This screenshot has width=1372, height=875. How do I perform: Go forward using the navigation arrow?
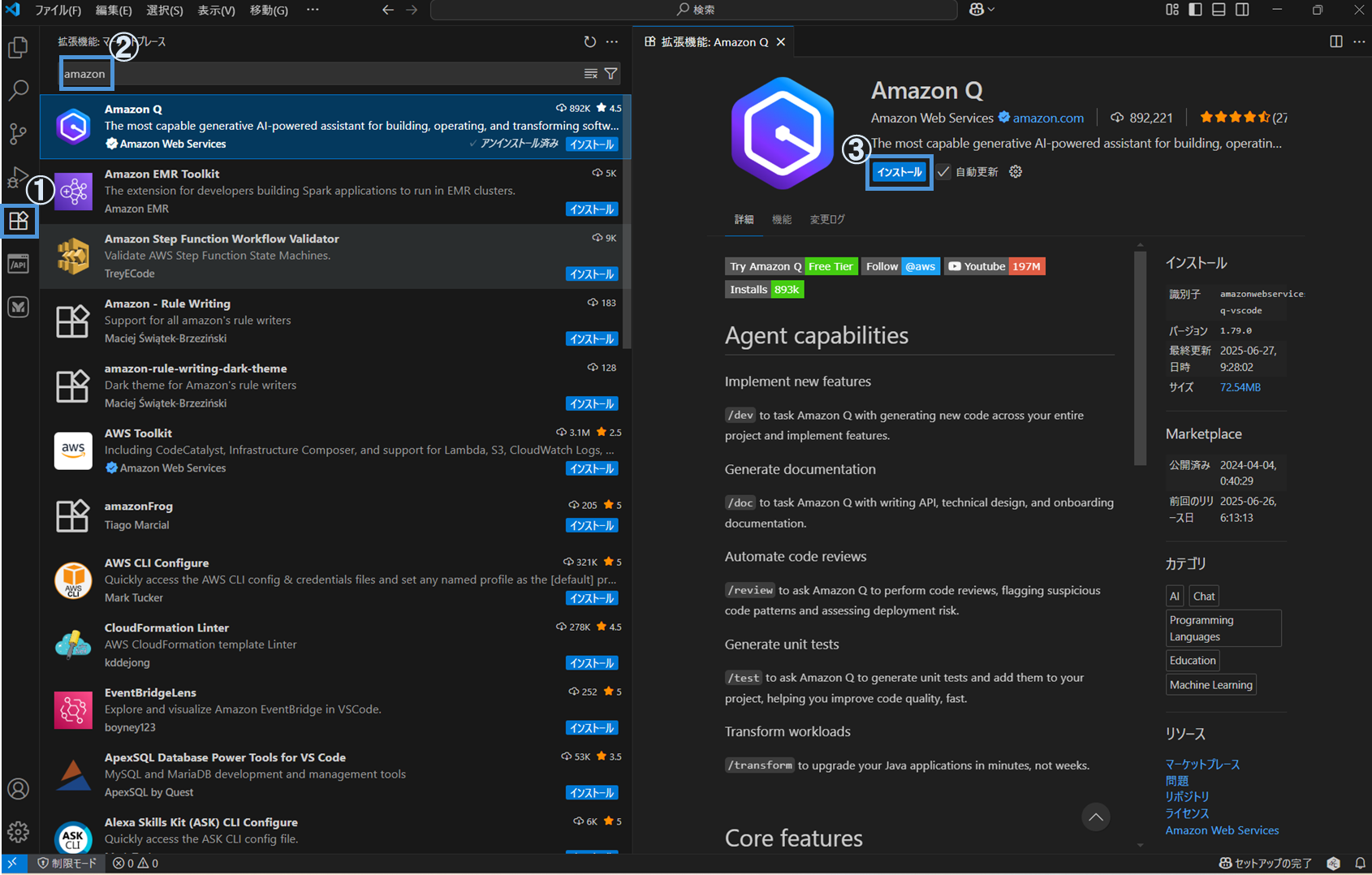pos(412,10)
